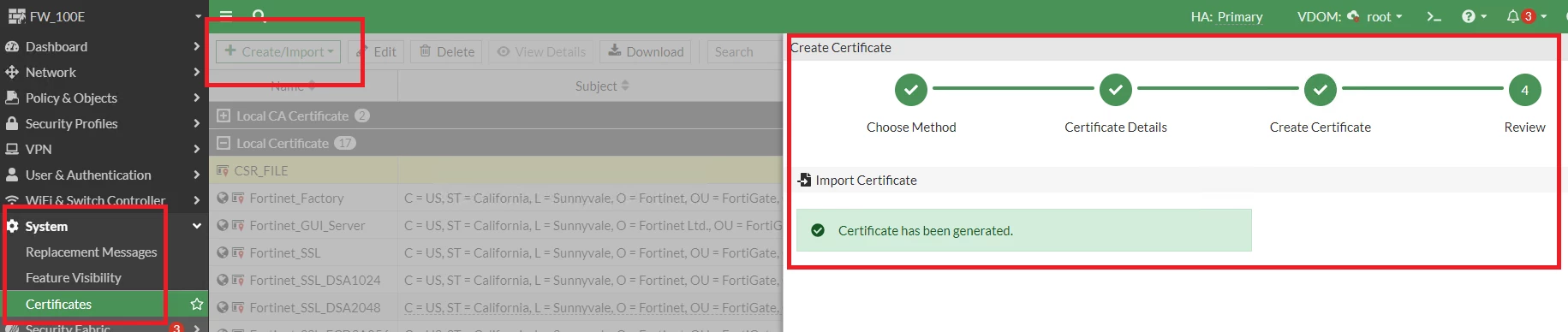Image resolution: width=1568 pixels, height=332 pixels.
Task: Open the CLI console icon
Action: click(1434, 16)
